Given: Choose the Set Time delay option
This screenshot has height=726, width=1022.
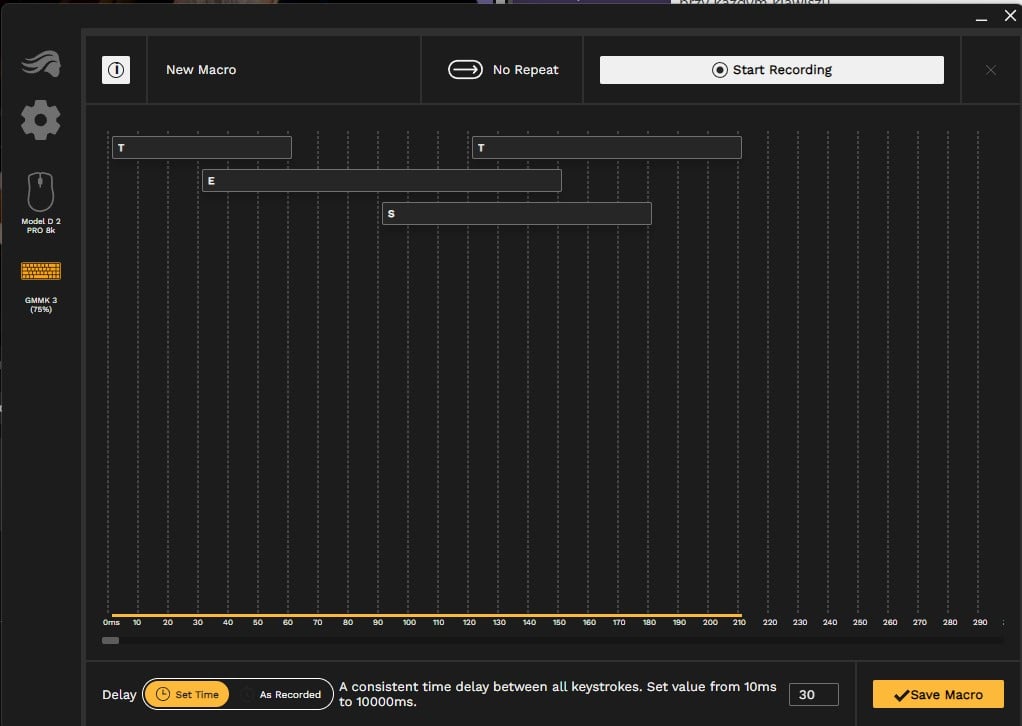Looking at the screenshot, I should (x=187, y=695).
